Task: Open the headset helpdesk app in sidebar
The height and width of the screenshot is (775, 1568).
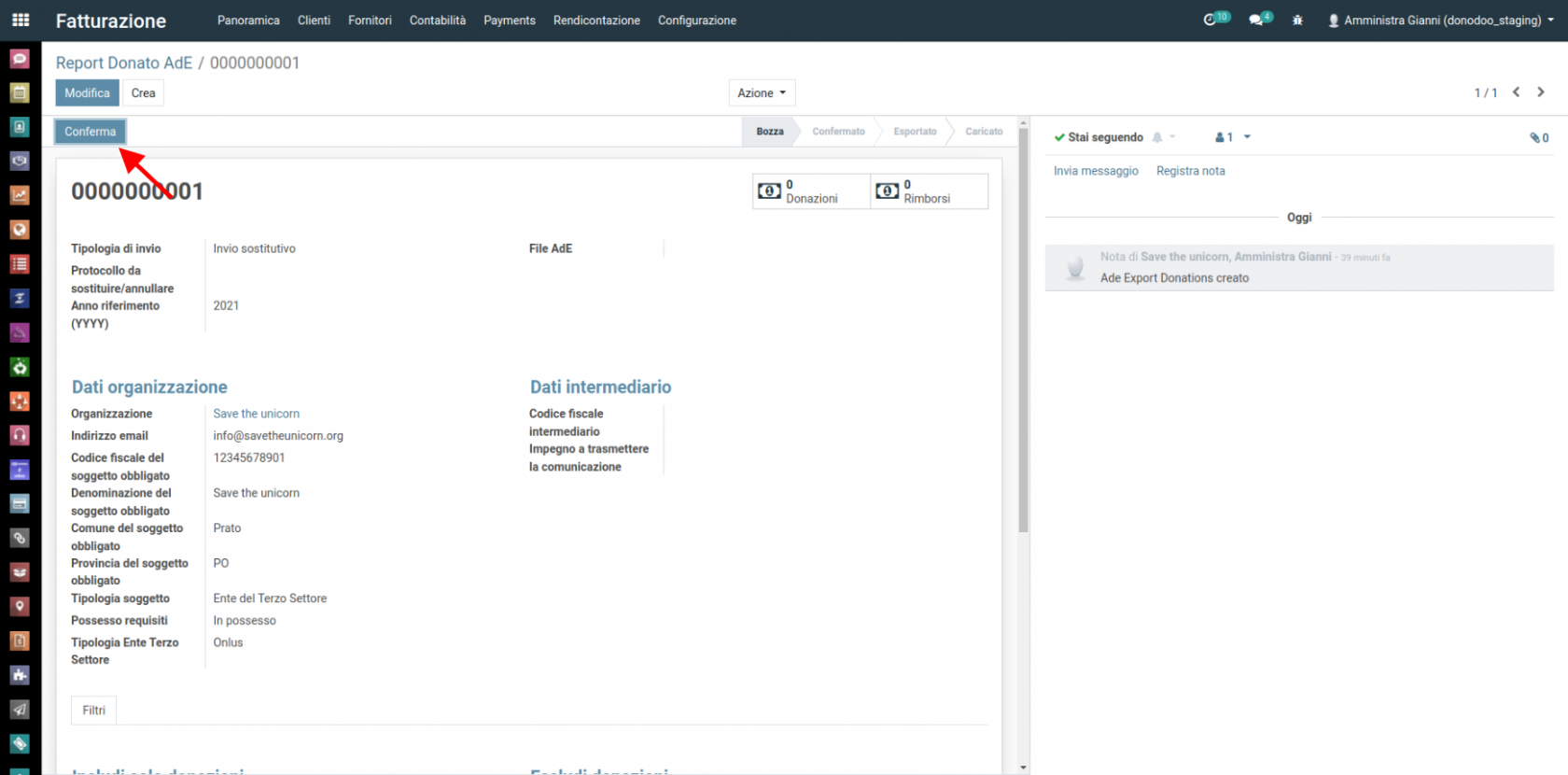Action: click(20, 435)
